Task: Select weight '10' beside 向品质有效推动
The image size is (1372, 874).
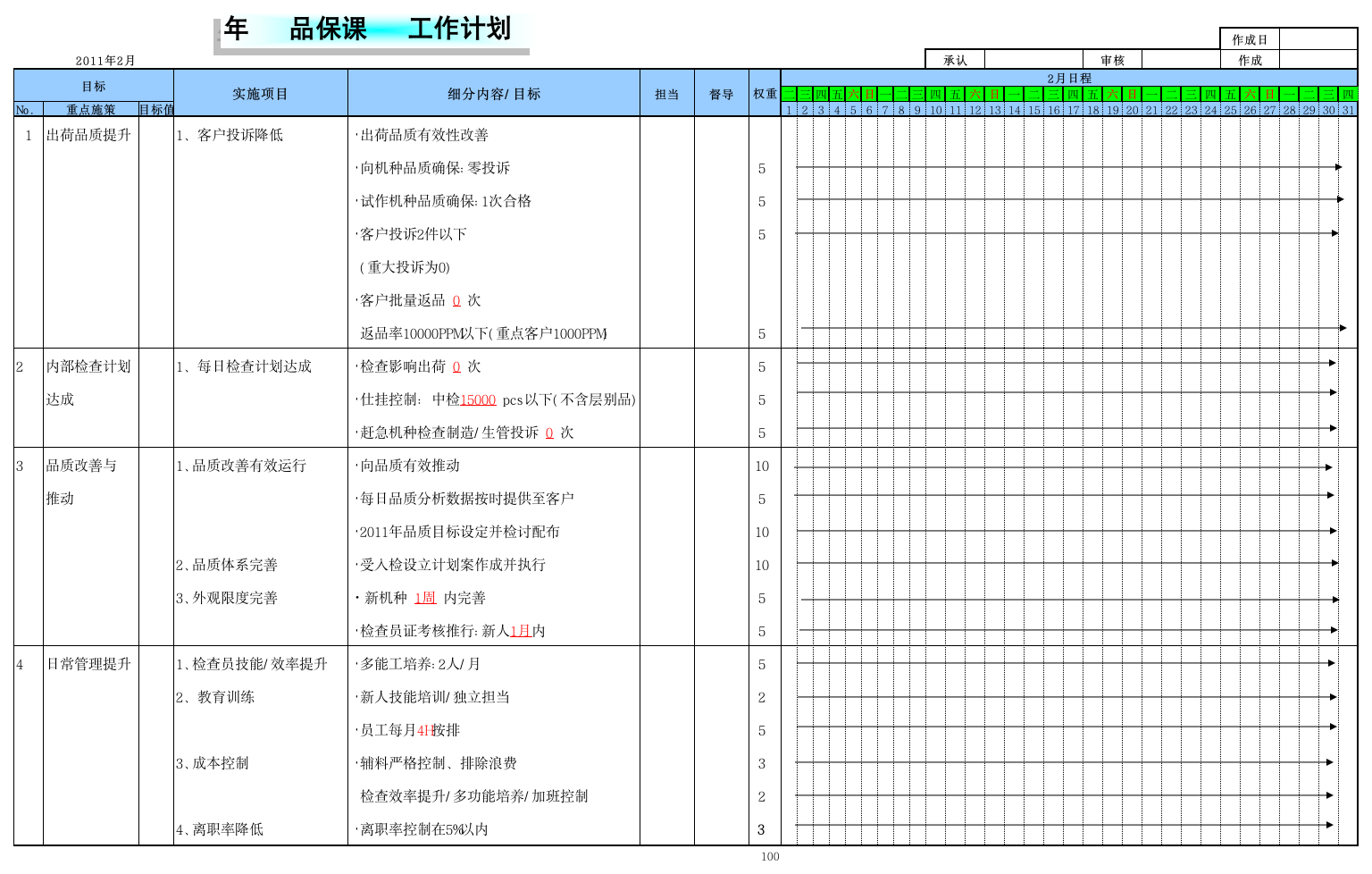Action: tap(762, 466)
